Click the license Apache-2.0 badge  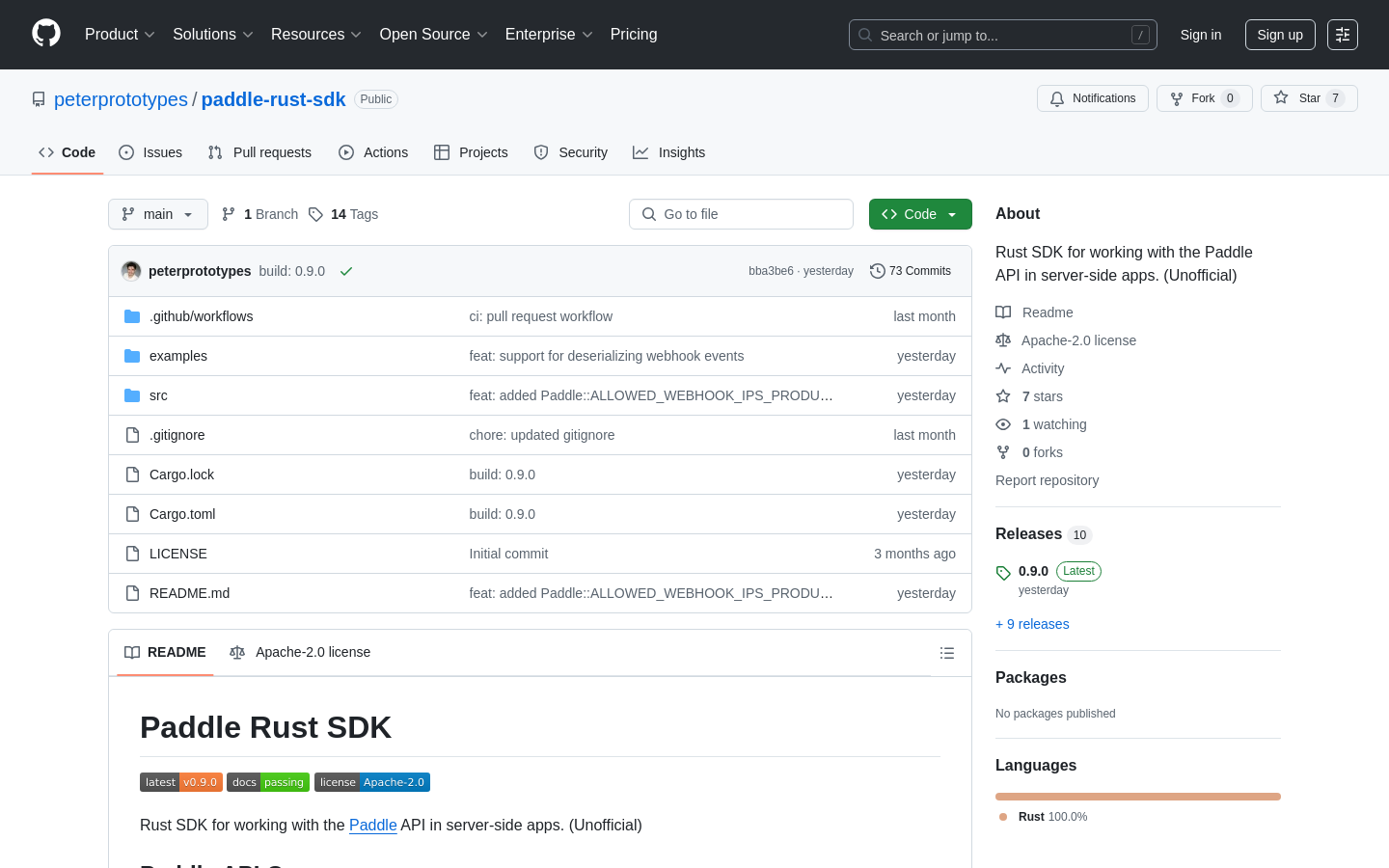tap(372, 782)
